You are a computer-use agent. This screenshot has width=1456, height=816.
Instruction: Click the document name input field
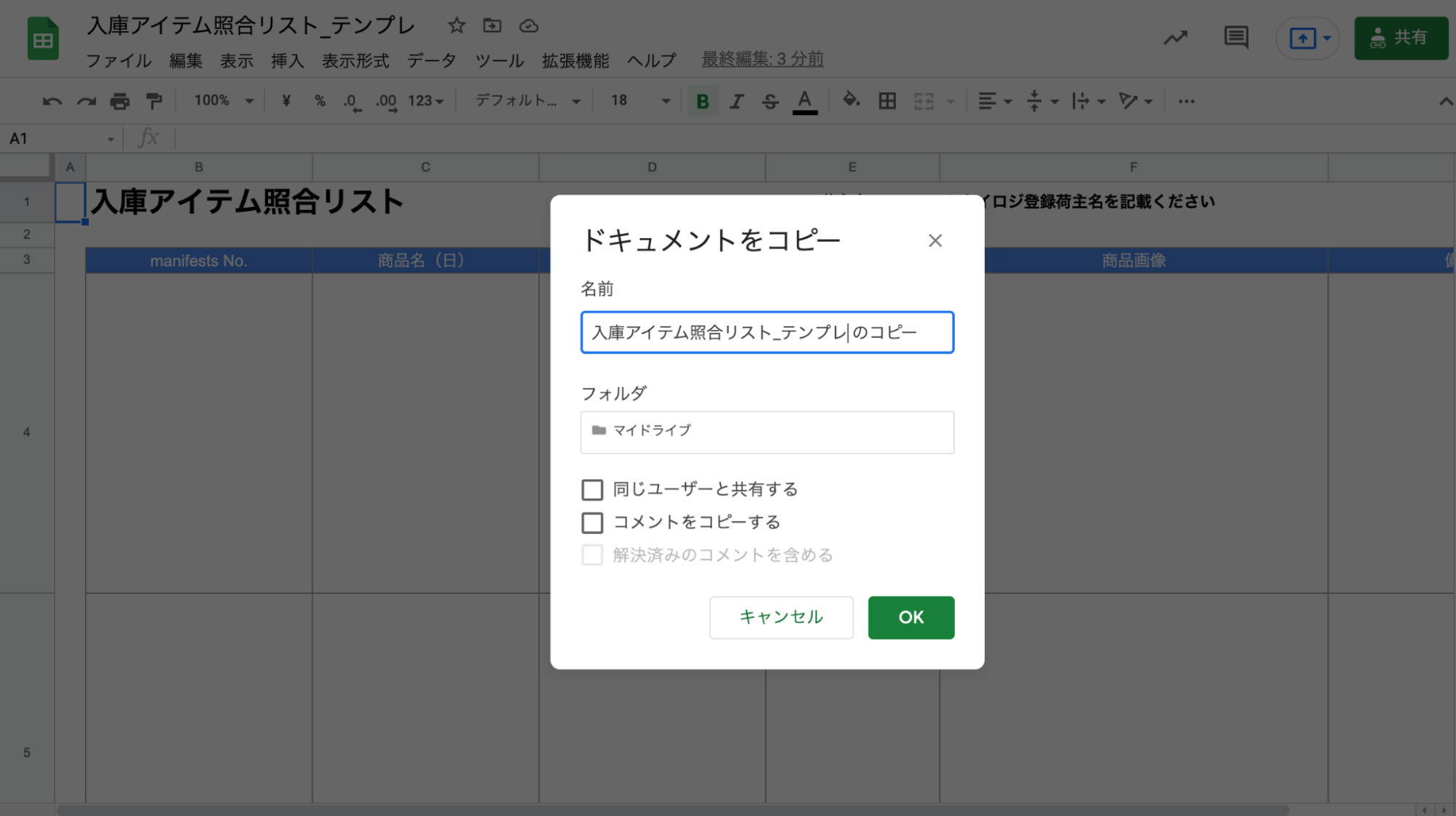[766, 332]
